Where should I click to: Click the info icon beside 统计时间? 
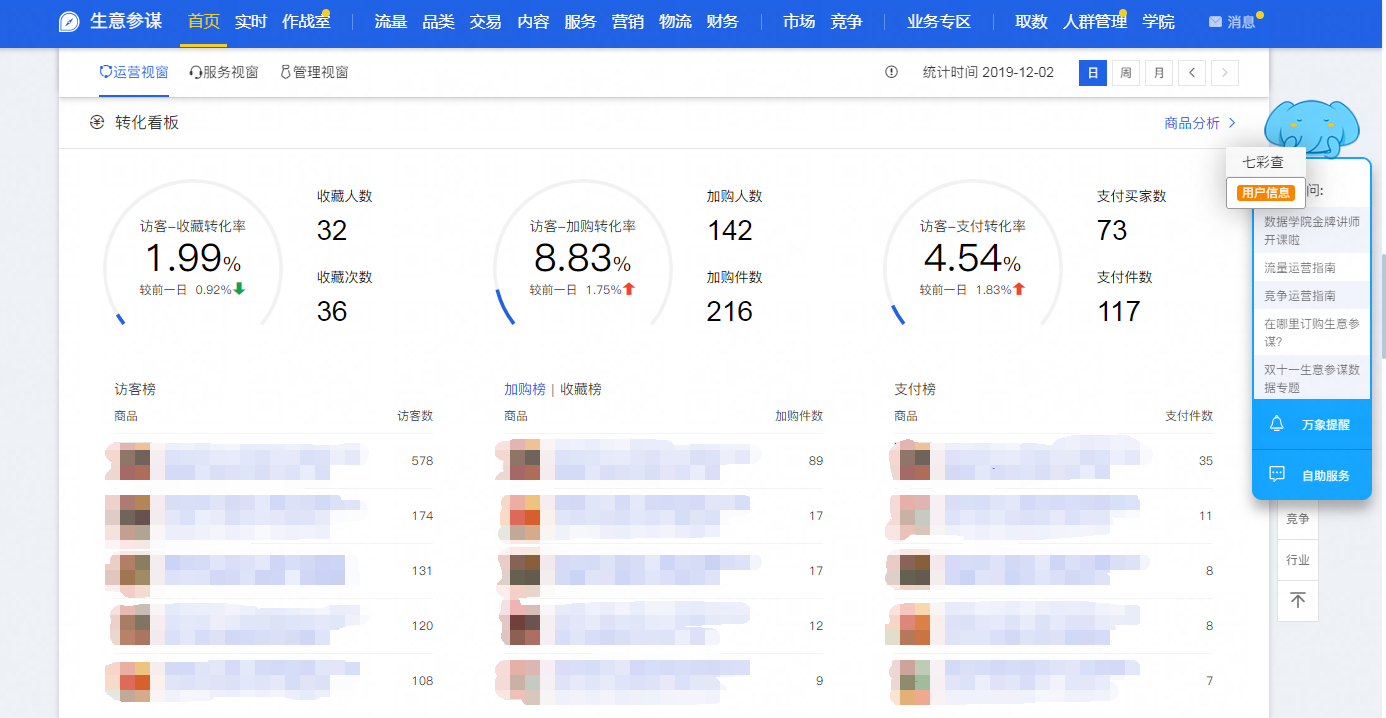891,72
